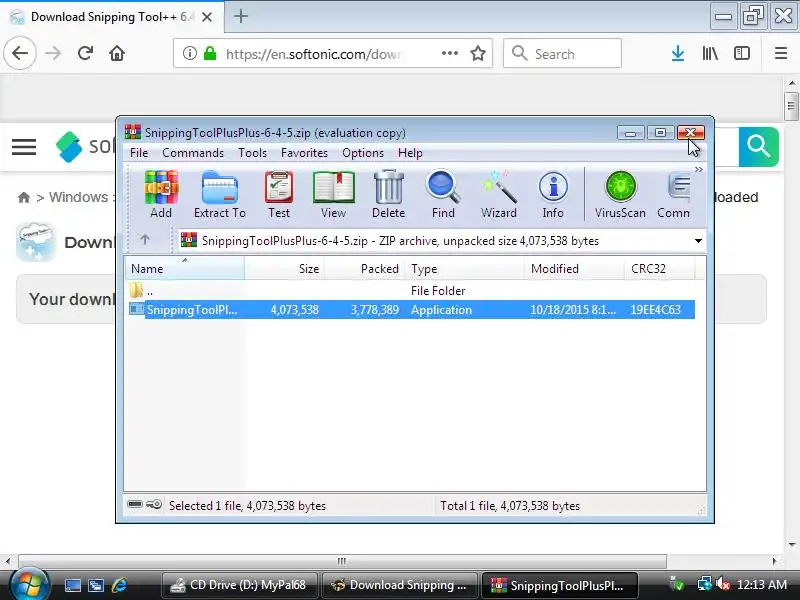Click the Add toolbar icon in WinRAR

(161, 194)
